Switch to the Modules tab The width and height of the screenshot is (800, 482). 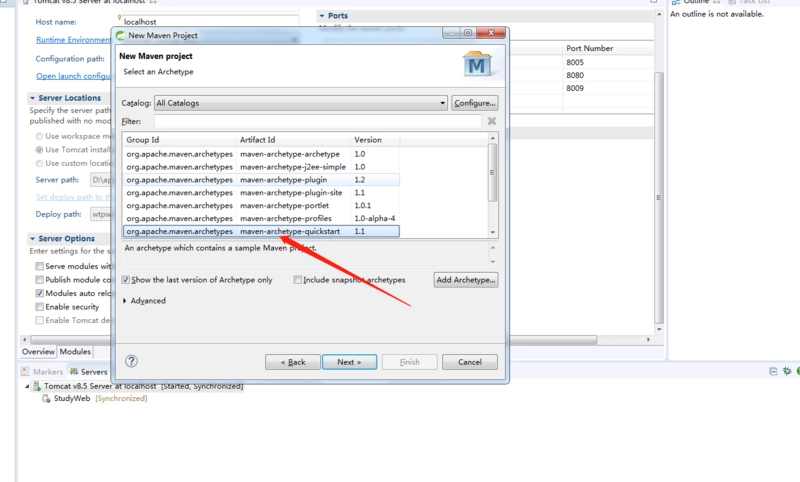(75, 352)
